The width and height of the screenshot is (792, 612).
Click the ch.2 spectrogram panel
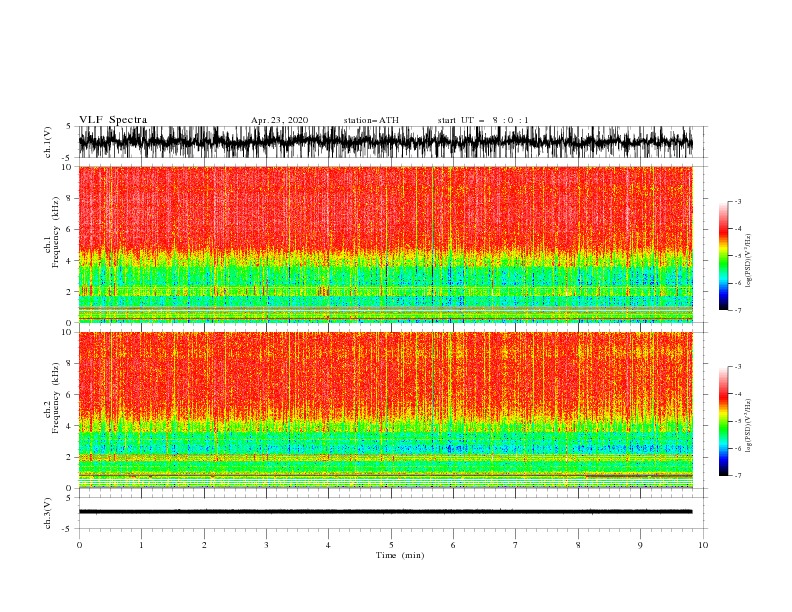click(385, 410)
